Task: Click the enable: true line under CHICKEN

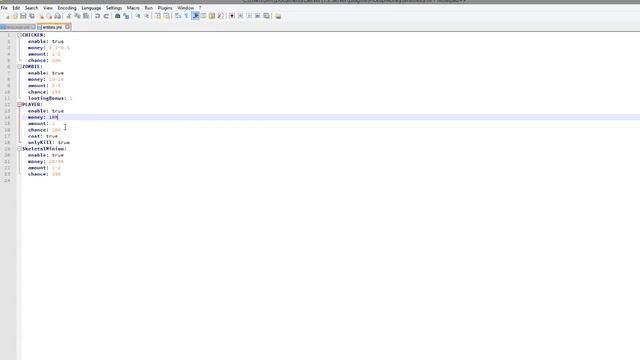Action: 46,42
